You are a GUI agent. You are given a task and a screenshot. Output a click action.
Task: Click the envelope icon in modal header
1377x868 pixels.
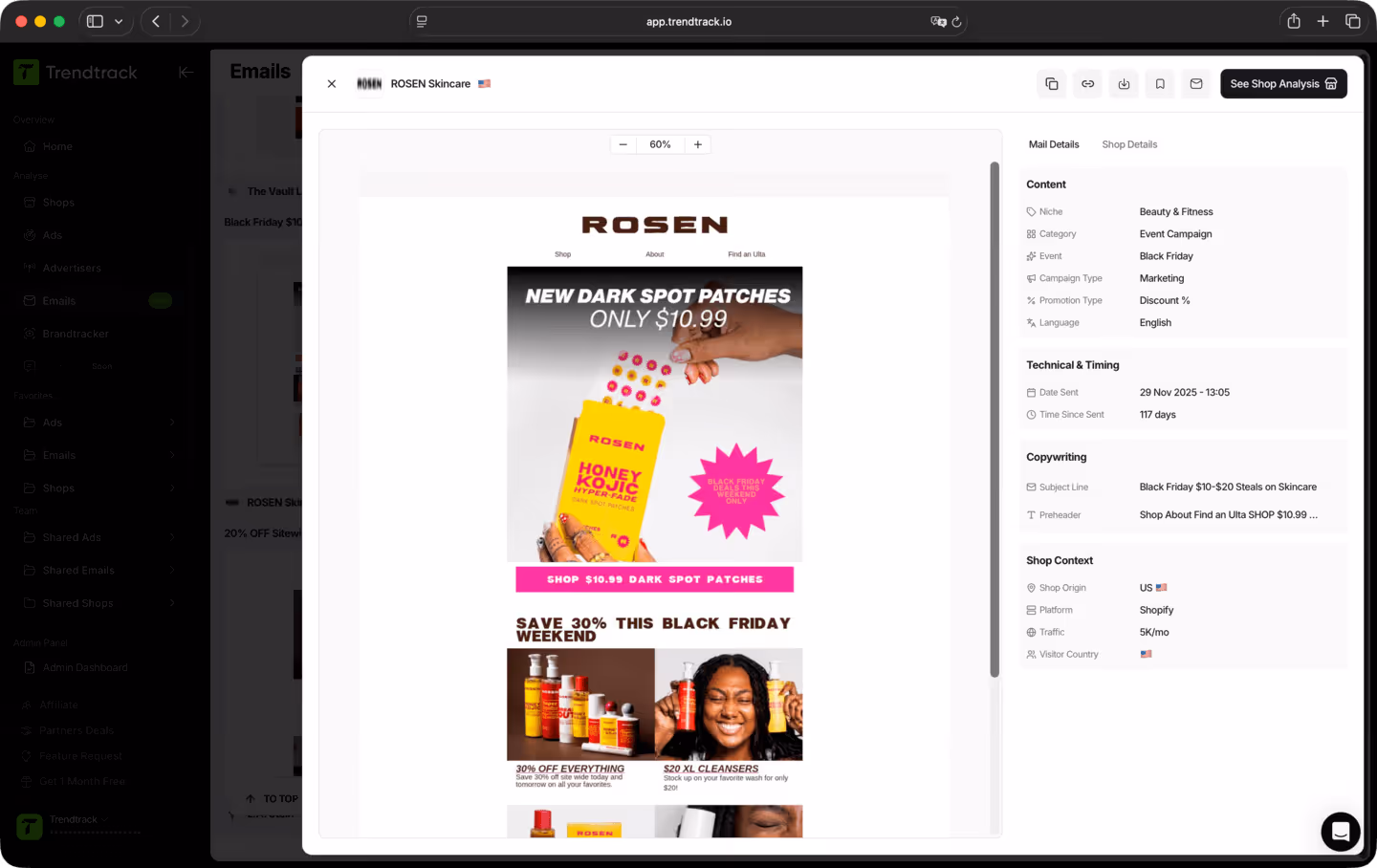[x=1196, y=84]
